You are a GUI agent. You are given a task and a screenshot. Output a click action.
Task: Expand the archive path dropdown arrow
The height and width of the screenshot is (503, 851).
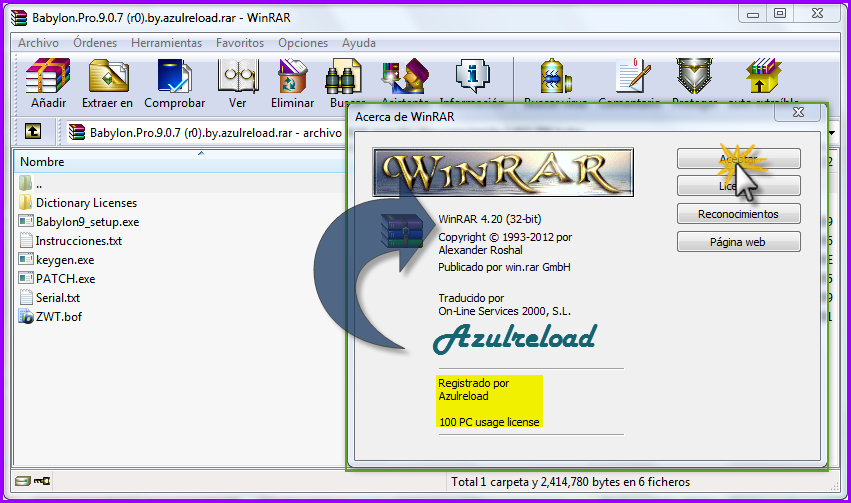831,133
